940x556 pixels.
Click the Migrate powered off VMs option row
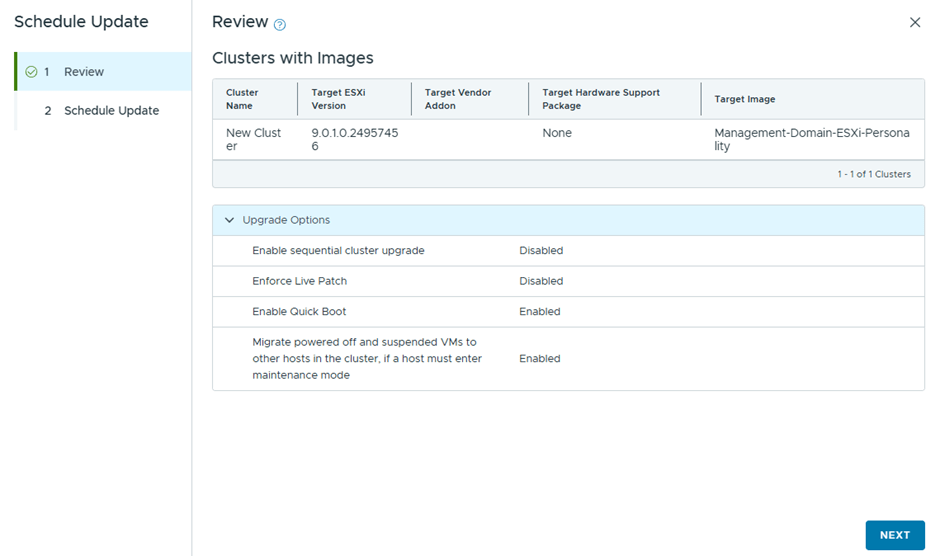[366, 358]
